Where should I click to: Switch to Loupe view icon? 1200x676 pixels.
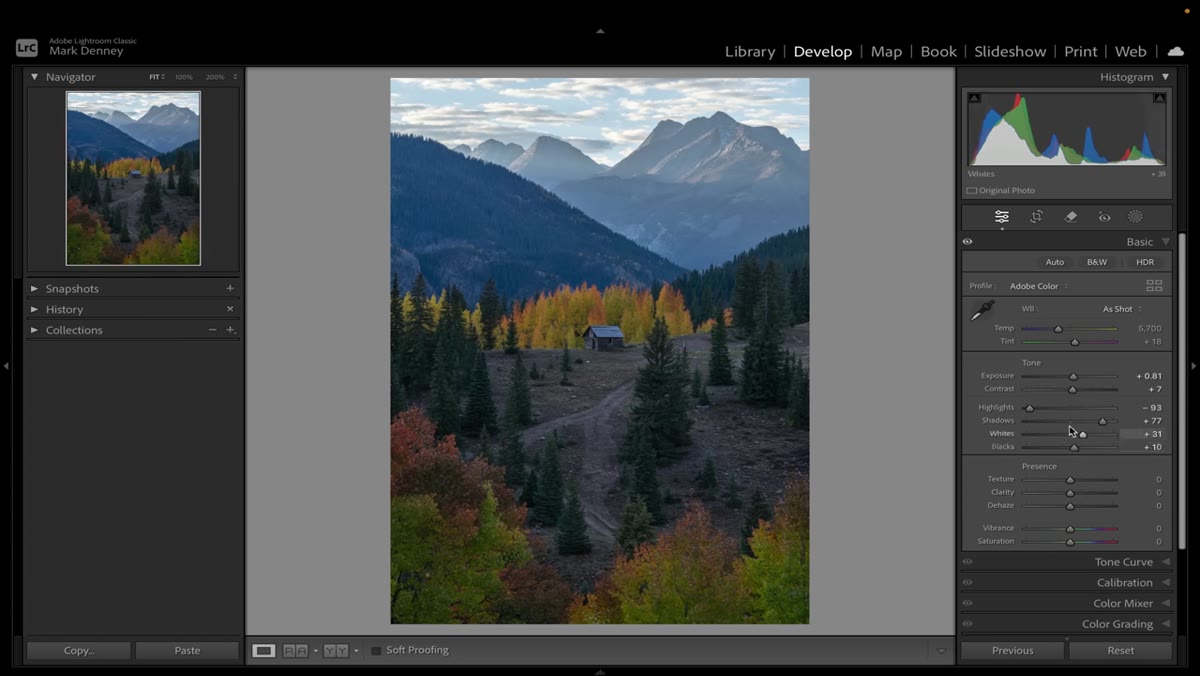tap(263, 650)
